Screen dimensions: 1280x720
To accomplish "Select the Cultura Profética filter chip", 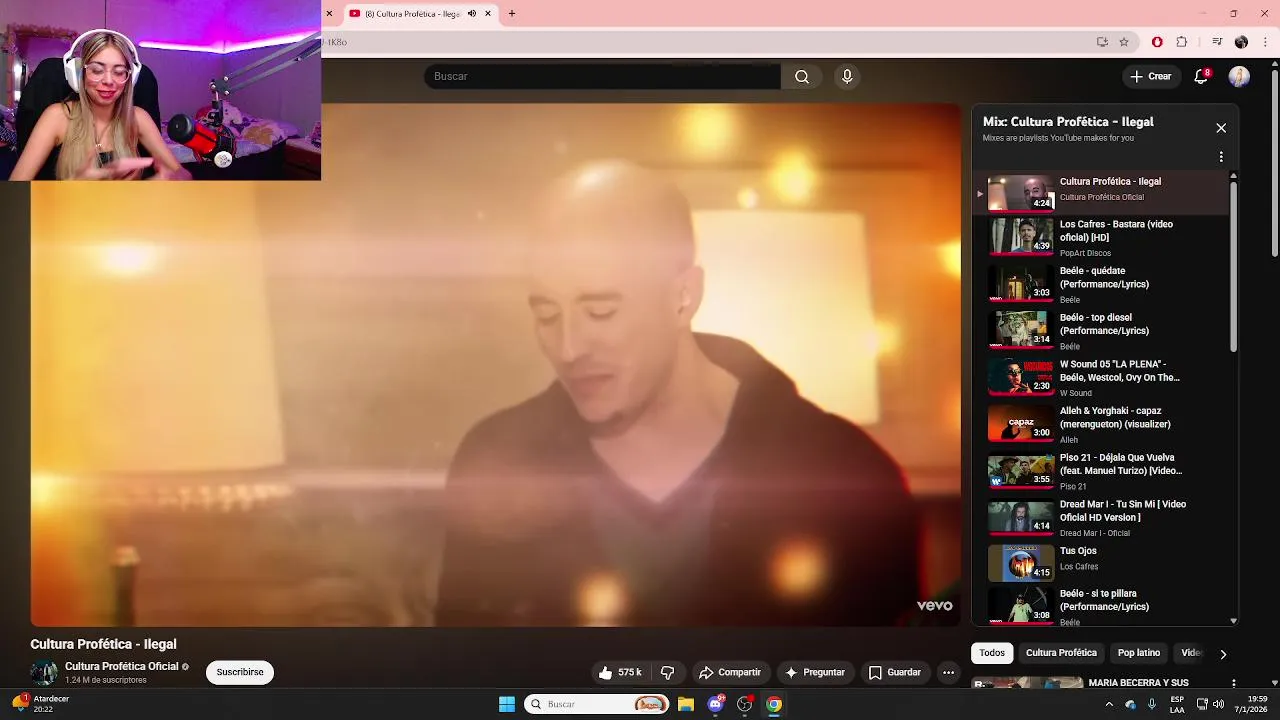I will 1061,653.
